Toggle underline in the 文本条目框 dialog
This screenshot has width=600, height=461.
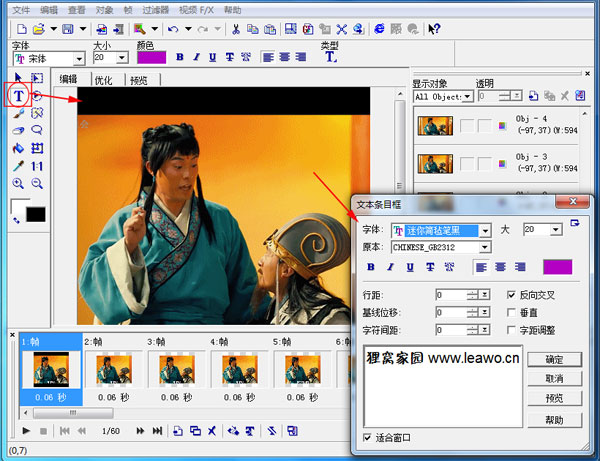410,267
